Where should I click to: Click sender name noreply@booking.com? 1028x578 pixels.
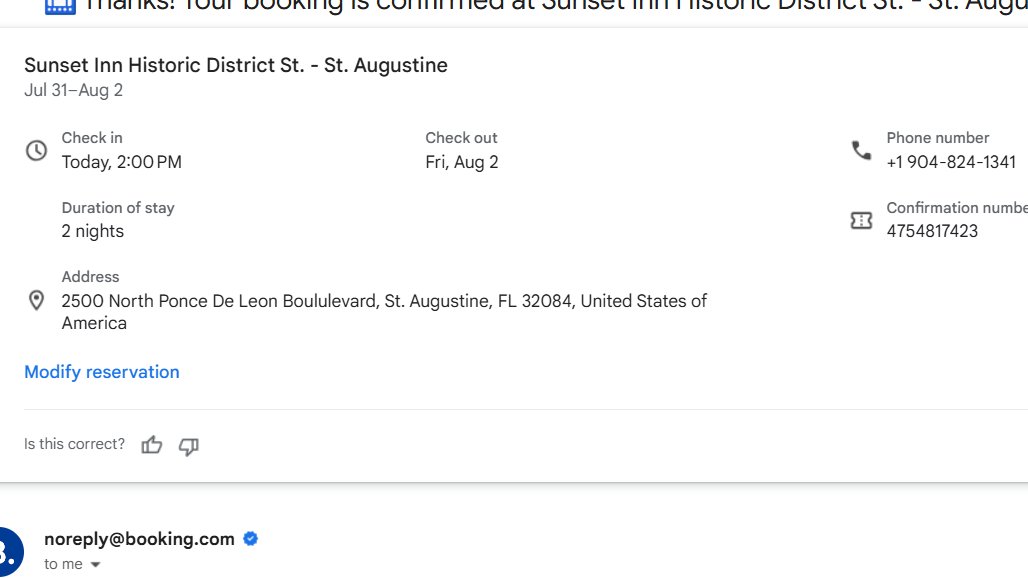pos(139,539)
